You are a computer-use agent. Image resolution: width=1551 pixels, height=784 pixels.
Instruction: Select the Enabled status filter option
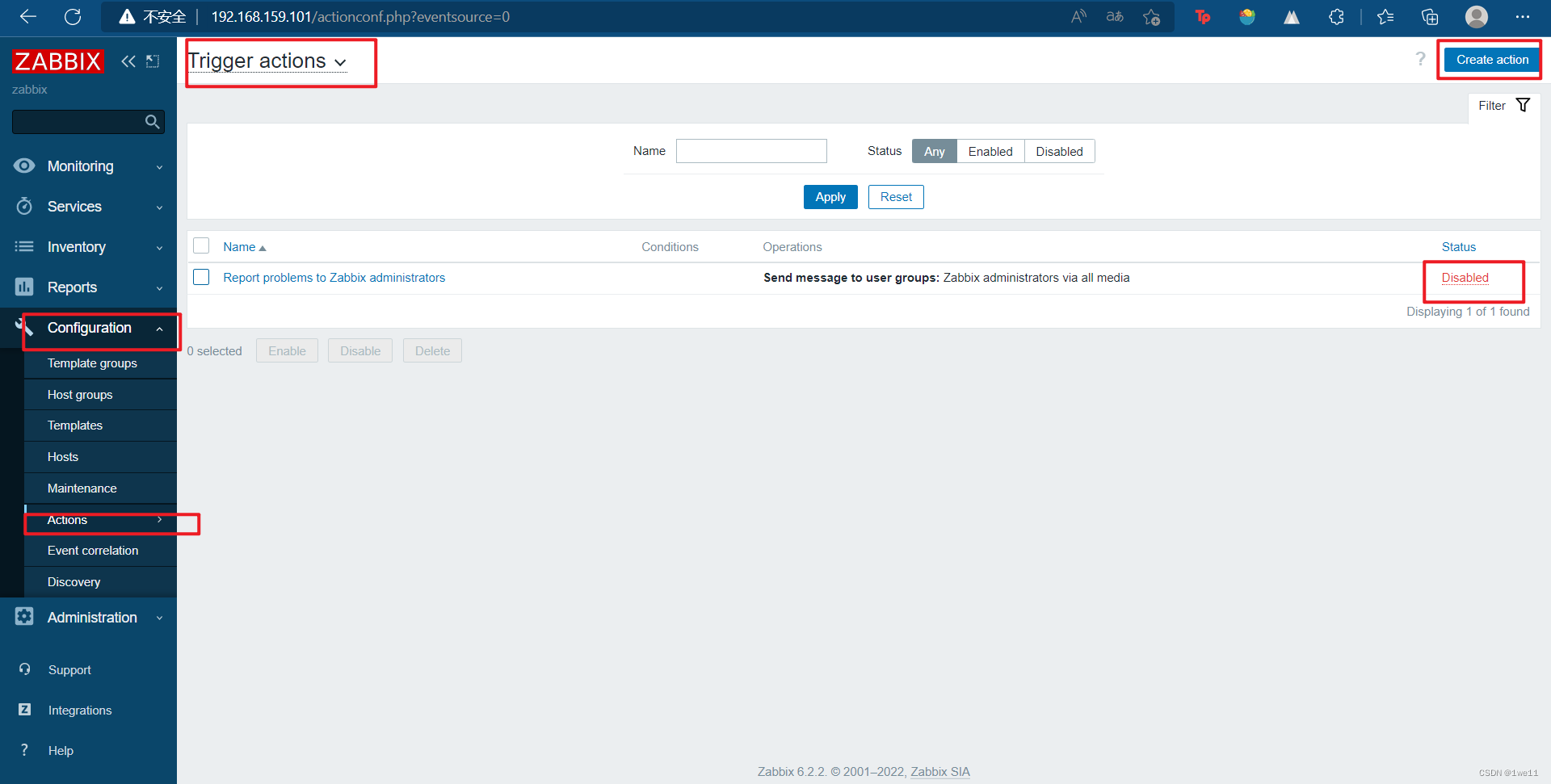[990, 151]
